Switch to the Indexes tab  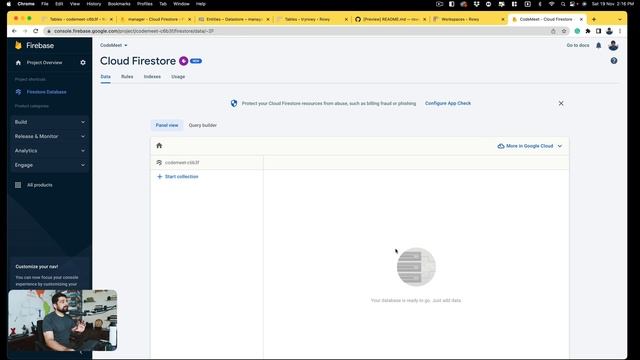click(x=152, y=77)
